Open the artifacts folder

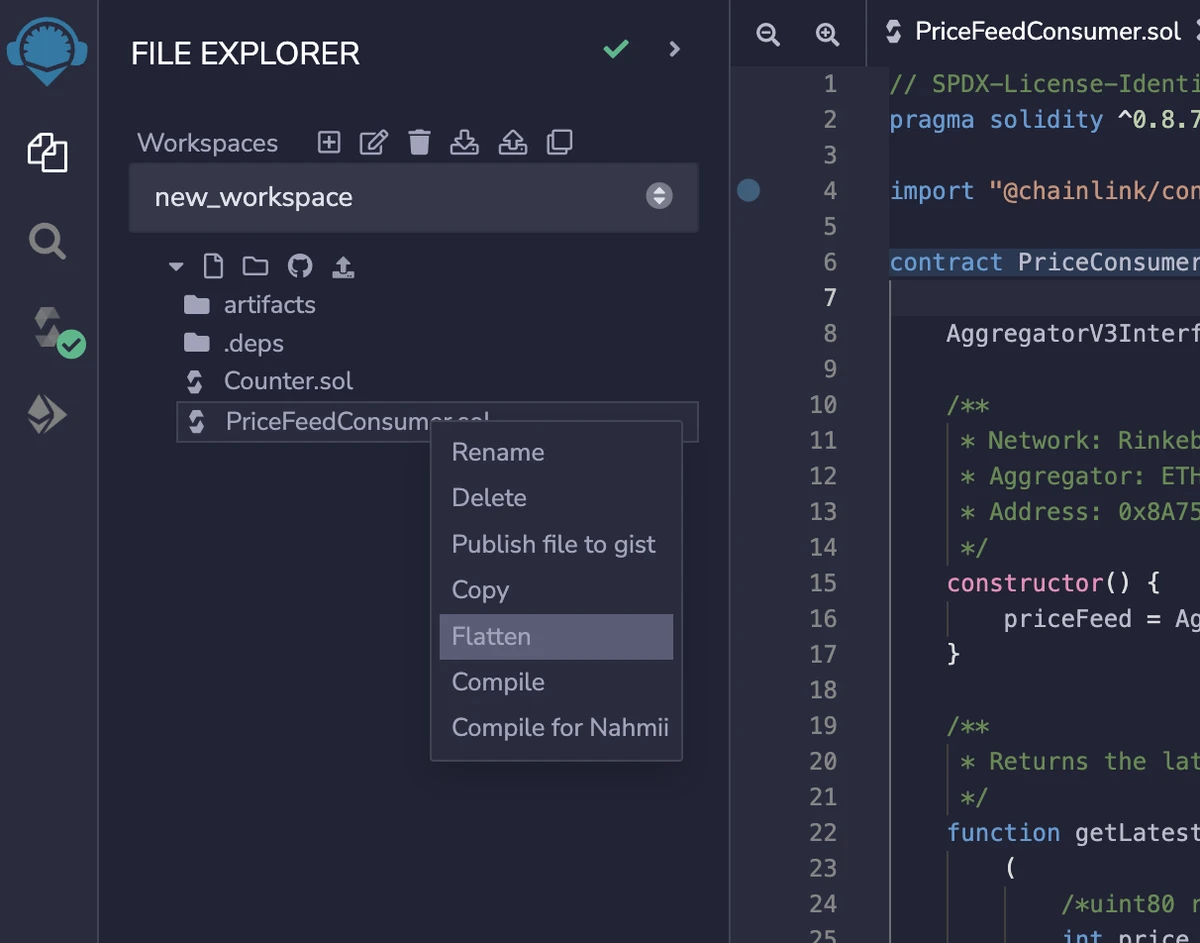tap(269, 305)
